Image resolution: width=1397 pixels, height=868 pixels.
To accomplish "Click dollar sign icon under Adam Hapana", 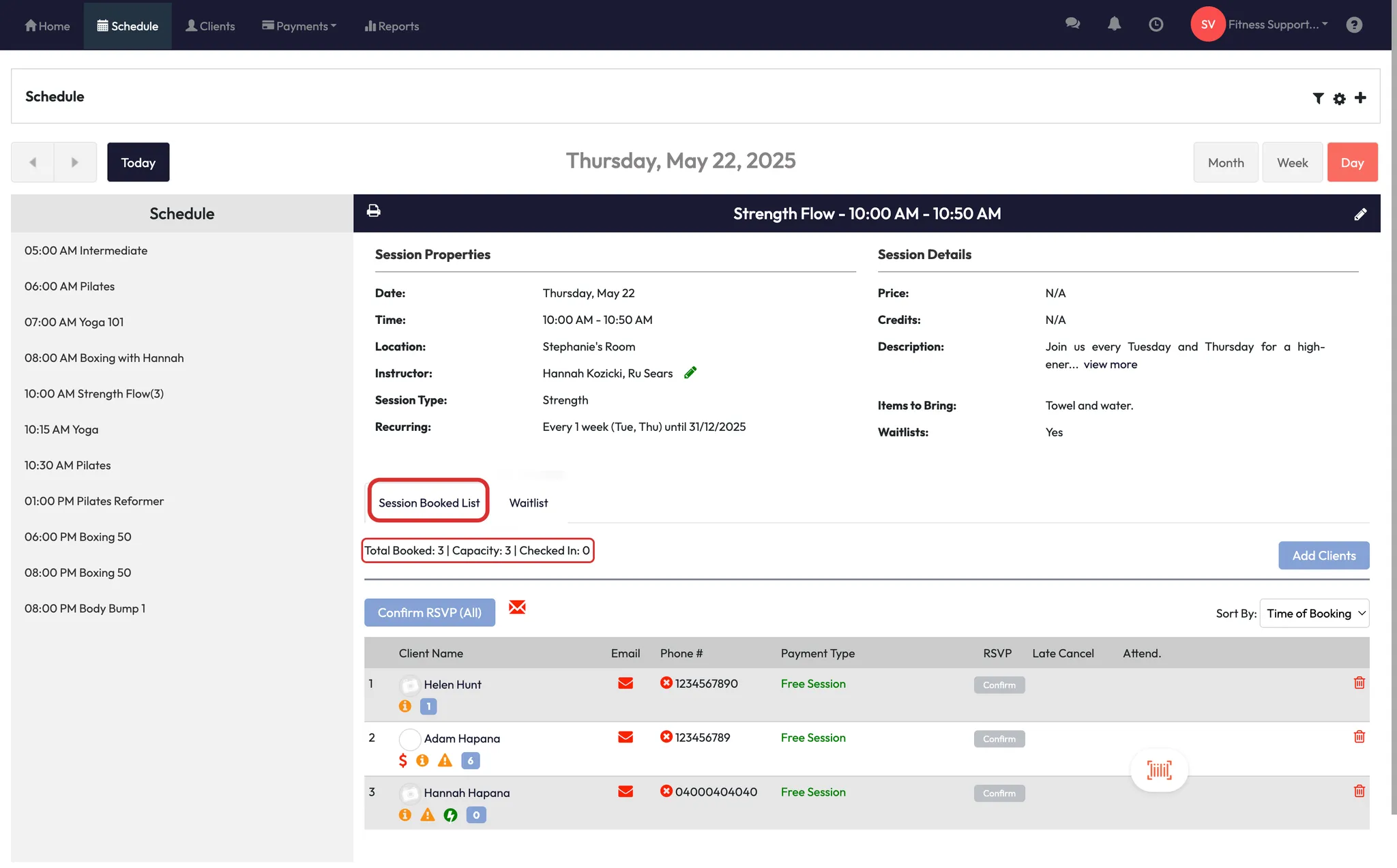I will 403,760.
